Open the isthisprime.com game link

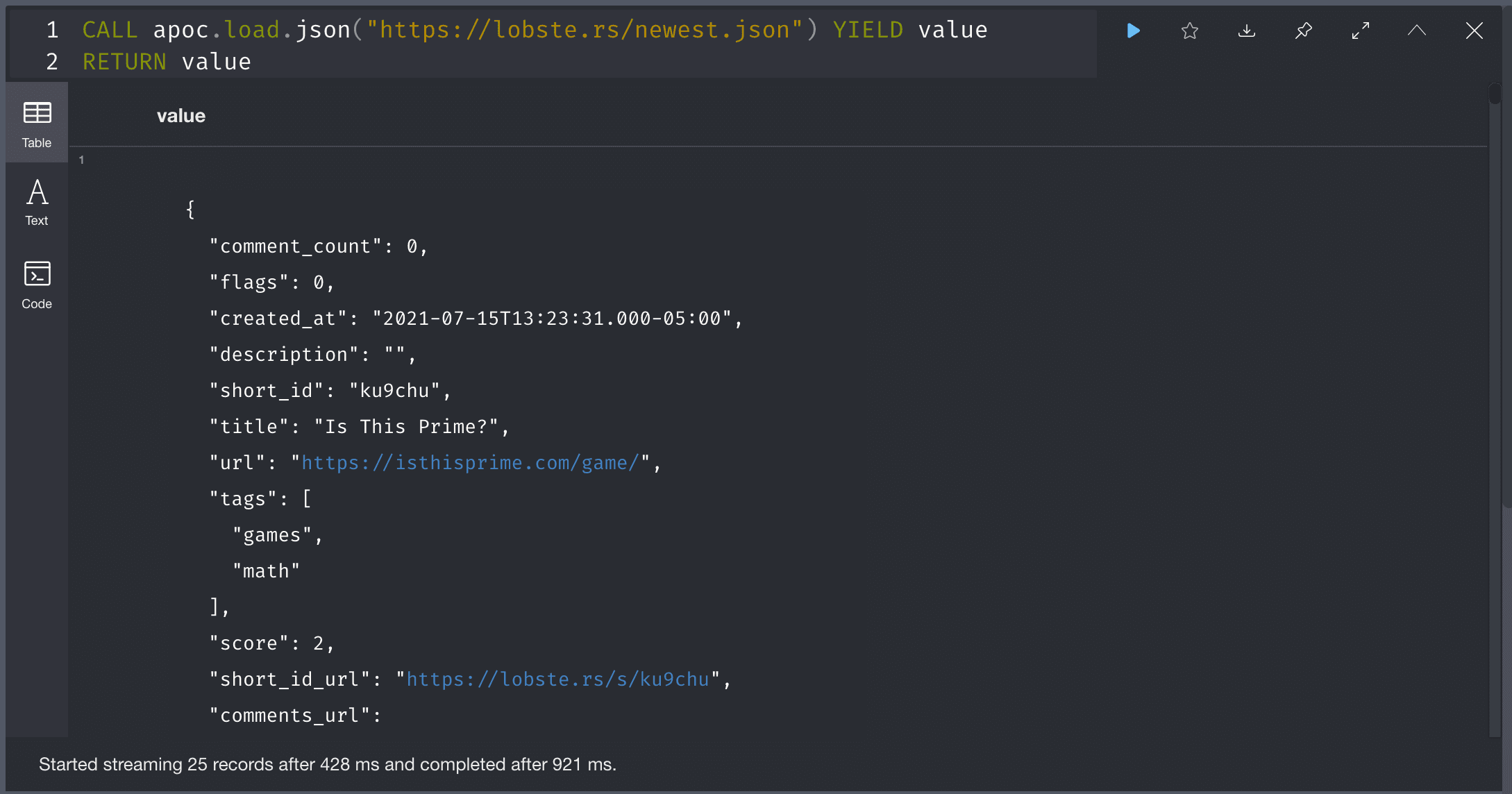point(469,463)
